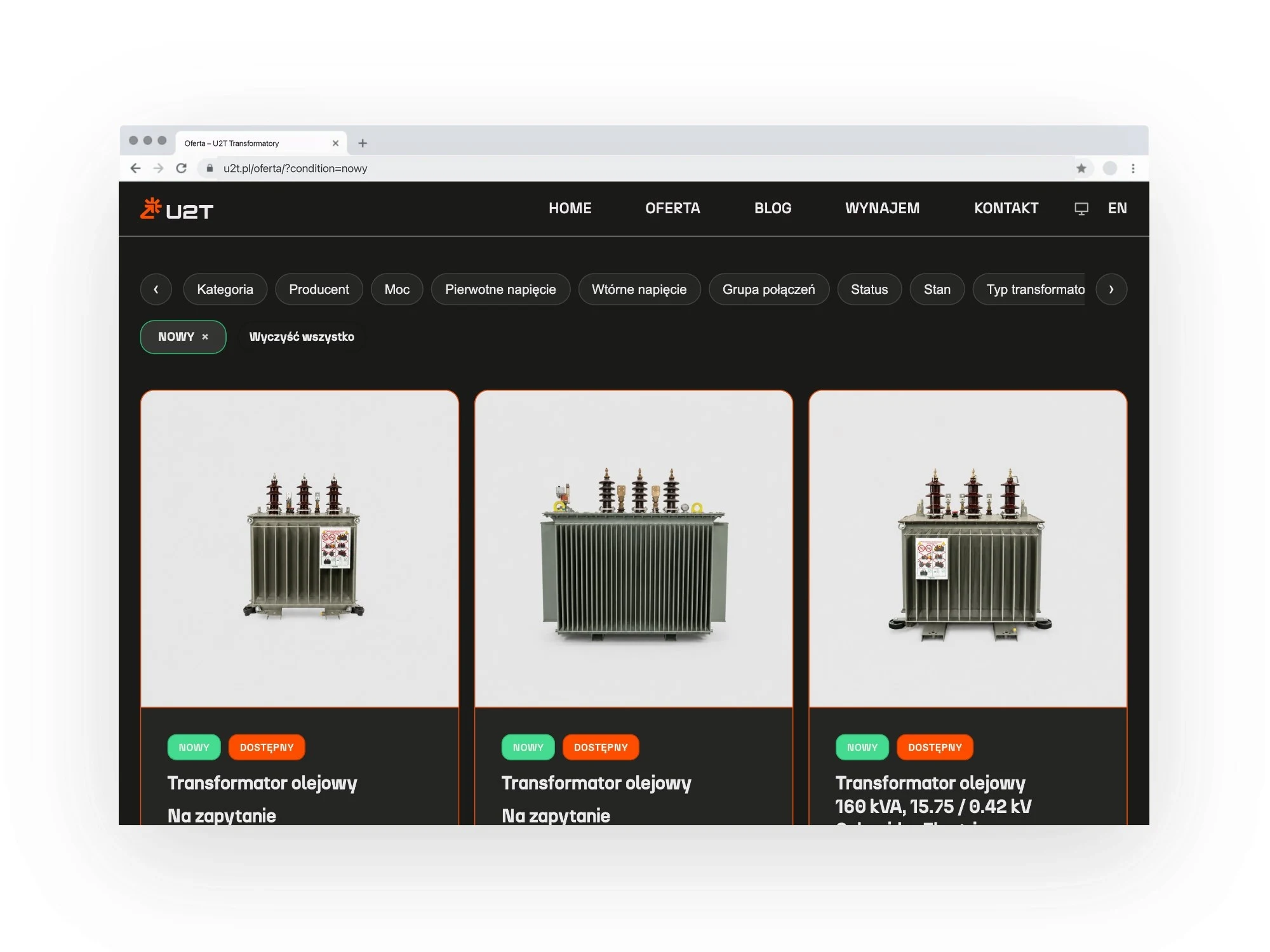This screenshot has height=952, width=1270.
Task: Open the Producent filter dropdown
Action: [x=319, y=289]
